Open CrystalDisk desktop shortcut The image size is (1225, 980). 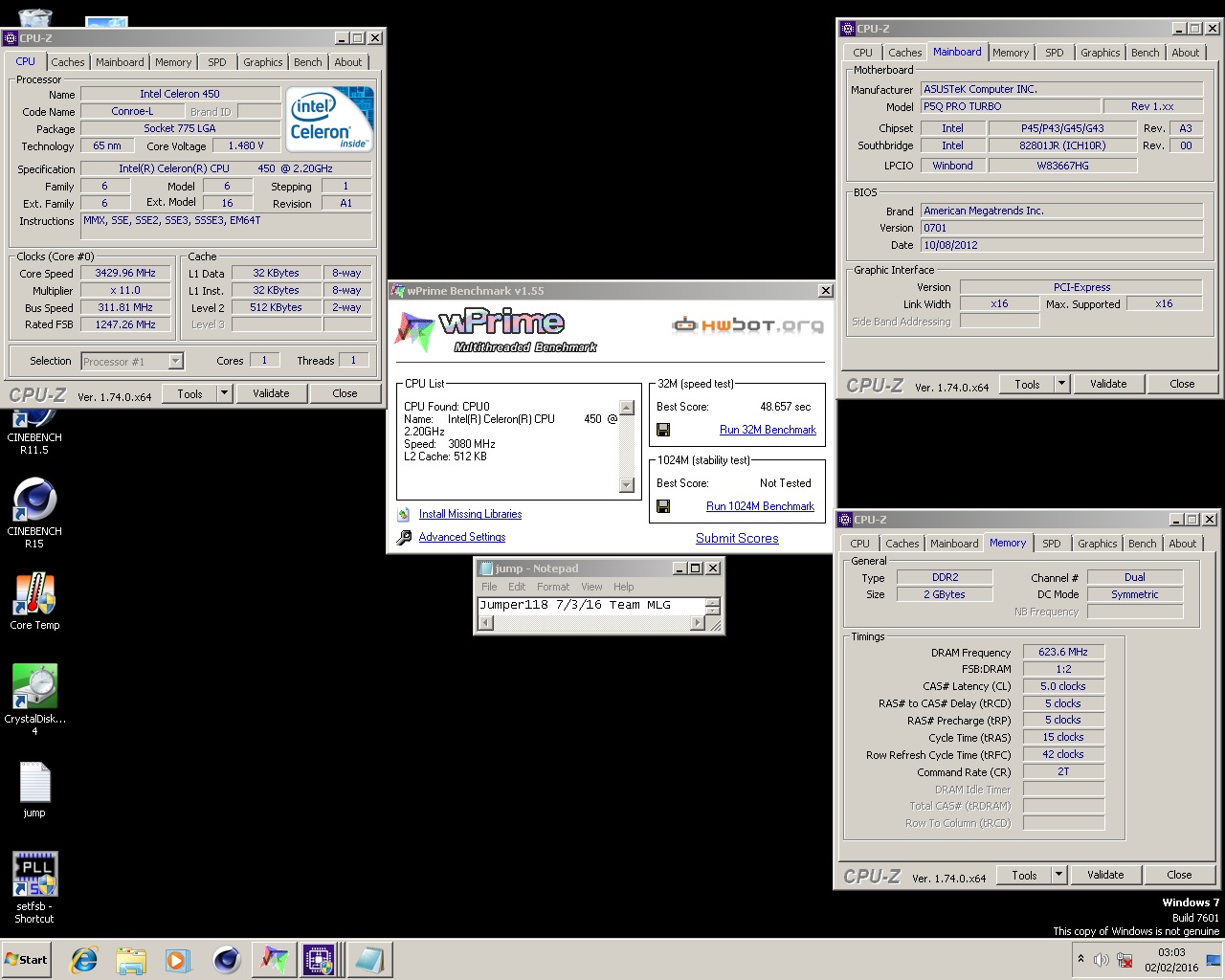(x=34, y=700)
